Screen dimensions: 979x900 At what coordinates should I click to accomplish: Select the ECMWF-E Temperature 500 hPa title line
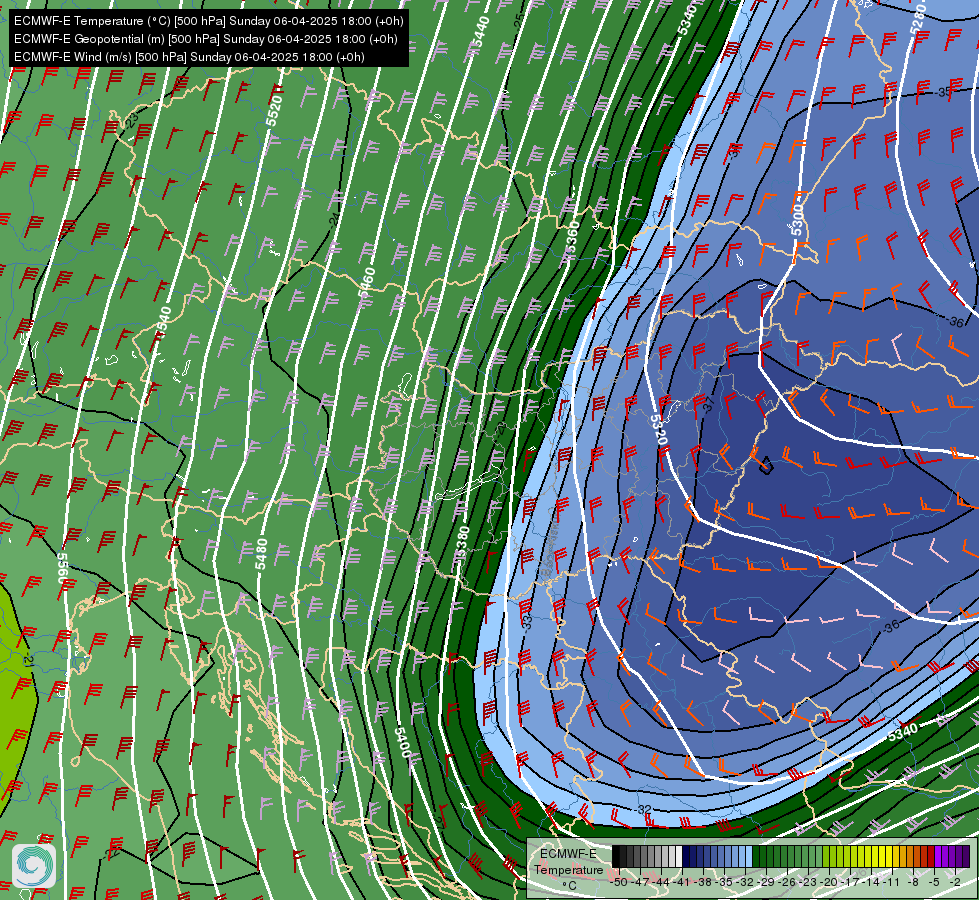click(x=209, y=21)
